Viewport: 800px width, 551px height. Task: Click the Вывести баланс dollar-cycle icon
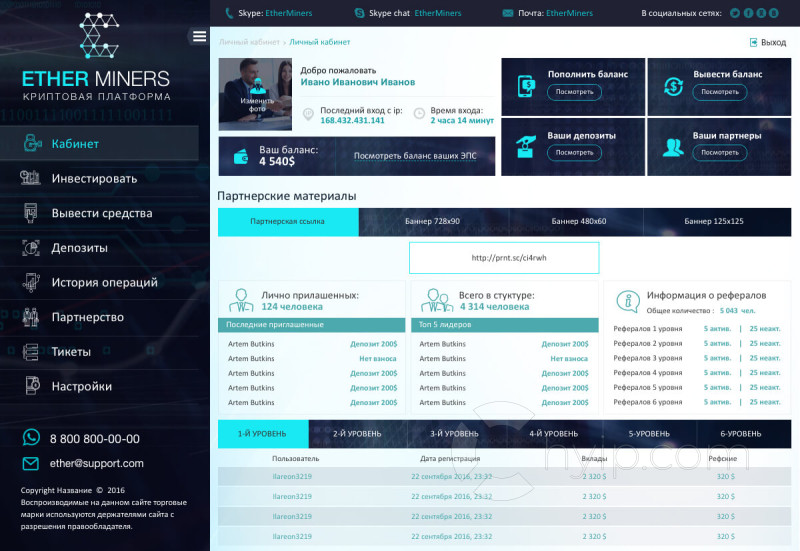(673, 86)
